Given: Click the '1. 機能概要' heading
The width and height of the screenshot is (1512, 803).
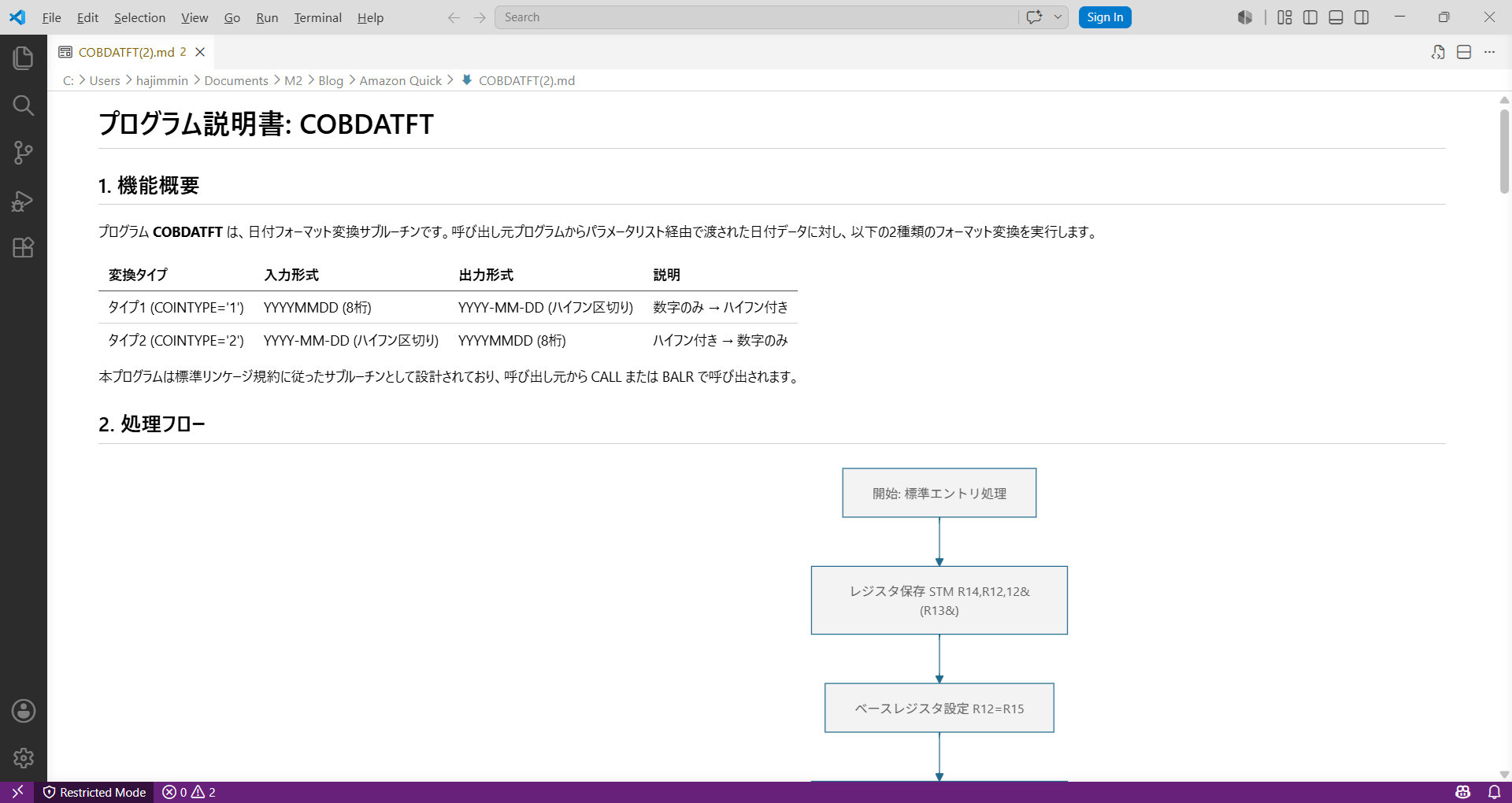Looking at the screenshot, I should coord(149,186).
